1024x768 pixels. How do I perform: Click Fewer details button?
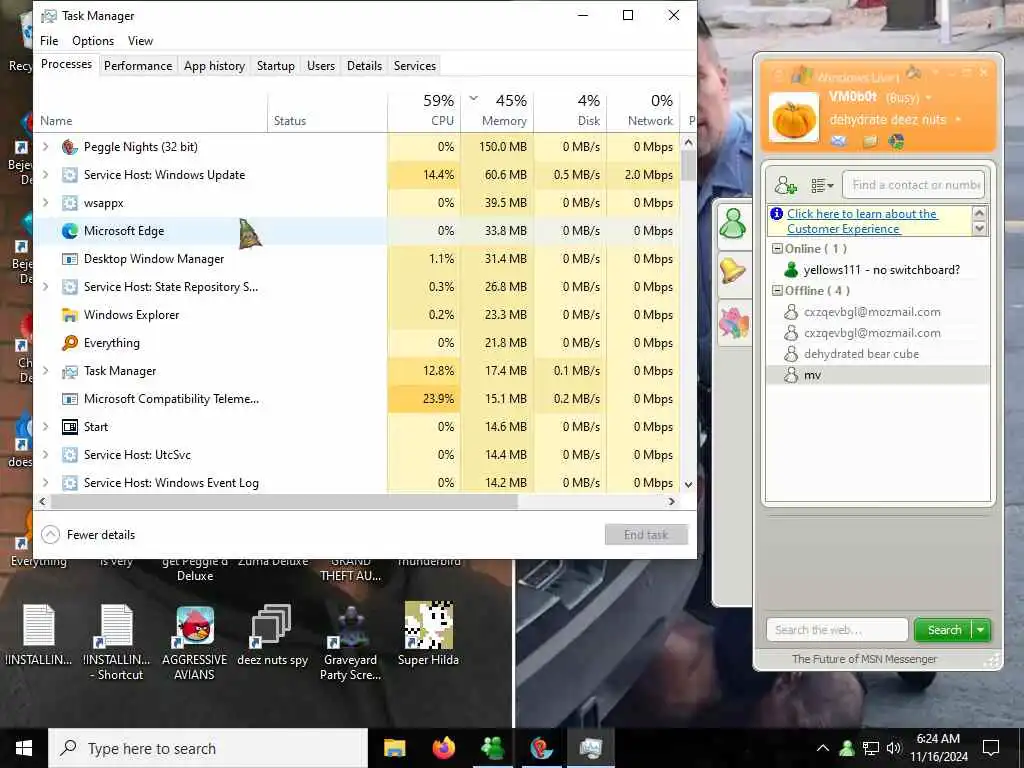pos(88,535)
